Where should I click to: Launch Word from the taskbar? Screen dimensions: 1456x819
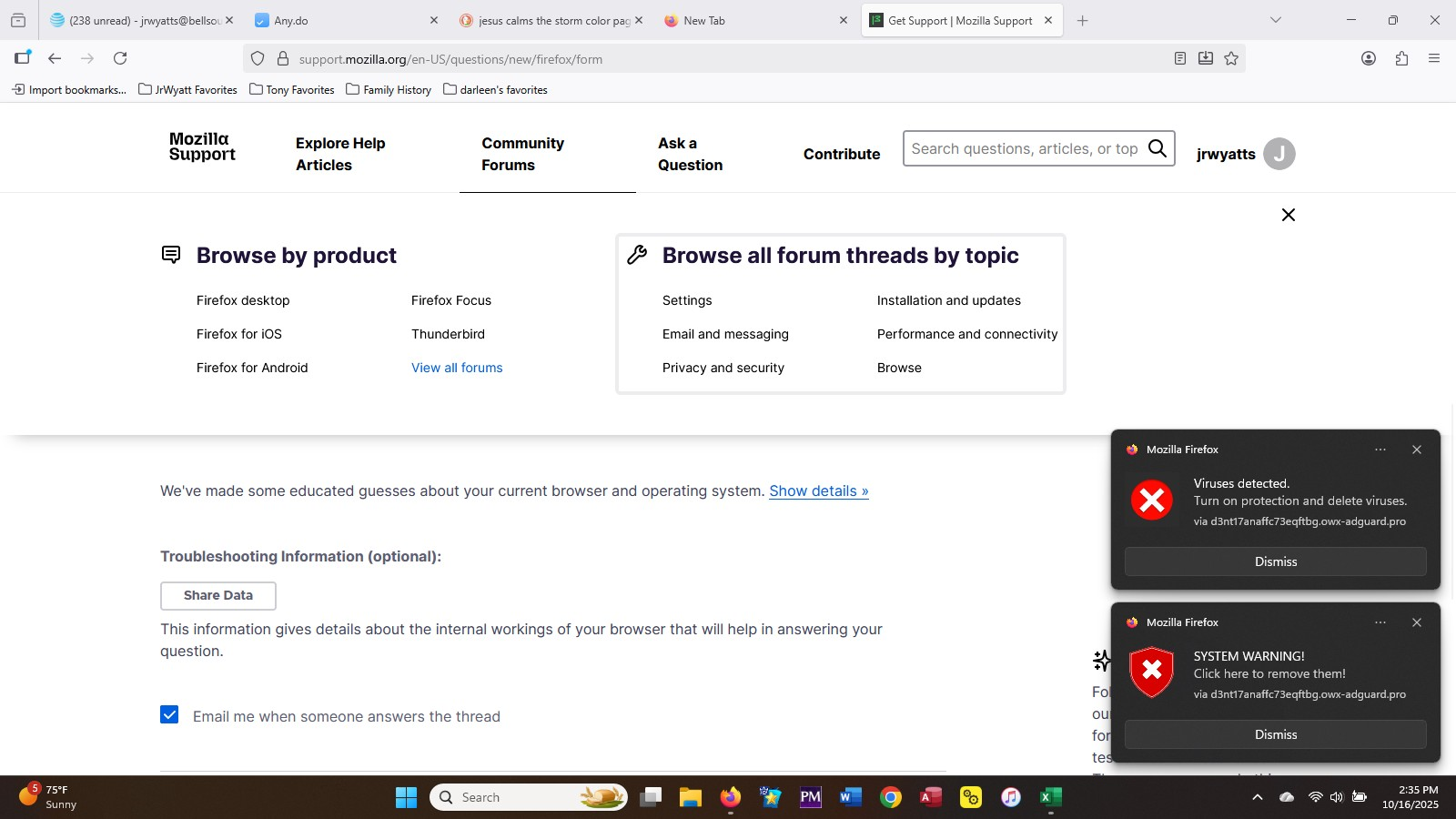851,797
